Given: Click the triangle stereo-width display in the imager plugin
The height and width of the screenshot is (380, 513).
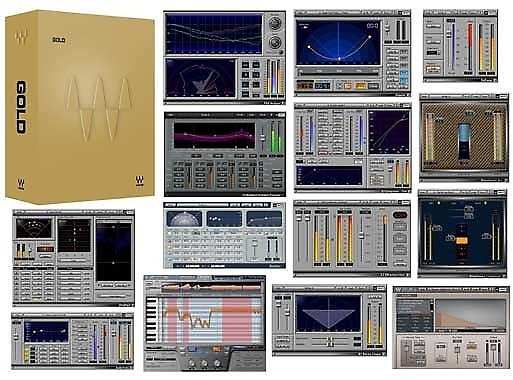Looking at the screenshot, I should (328, 314).
